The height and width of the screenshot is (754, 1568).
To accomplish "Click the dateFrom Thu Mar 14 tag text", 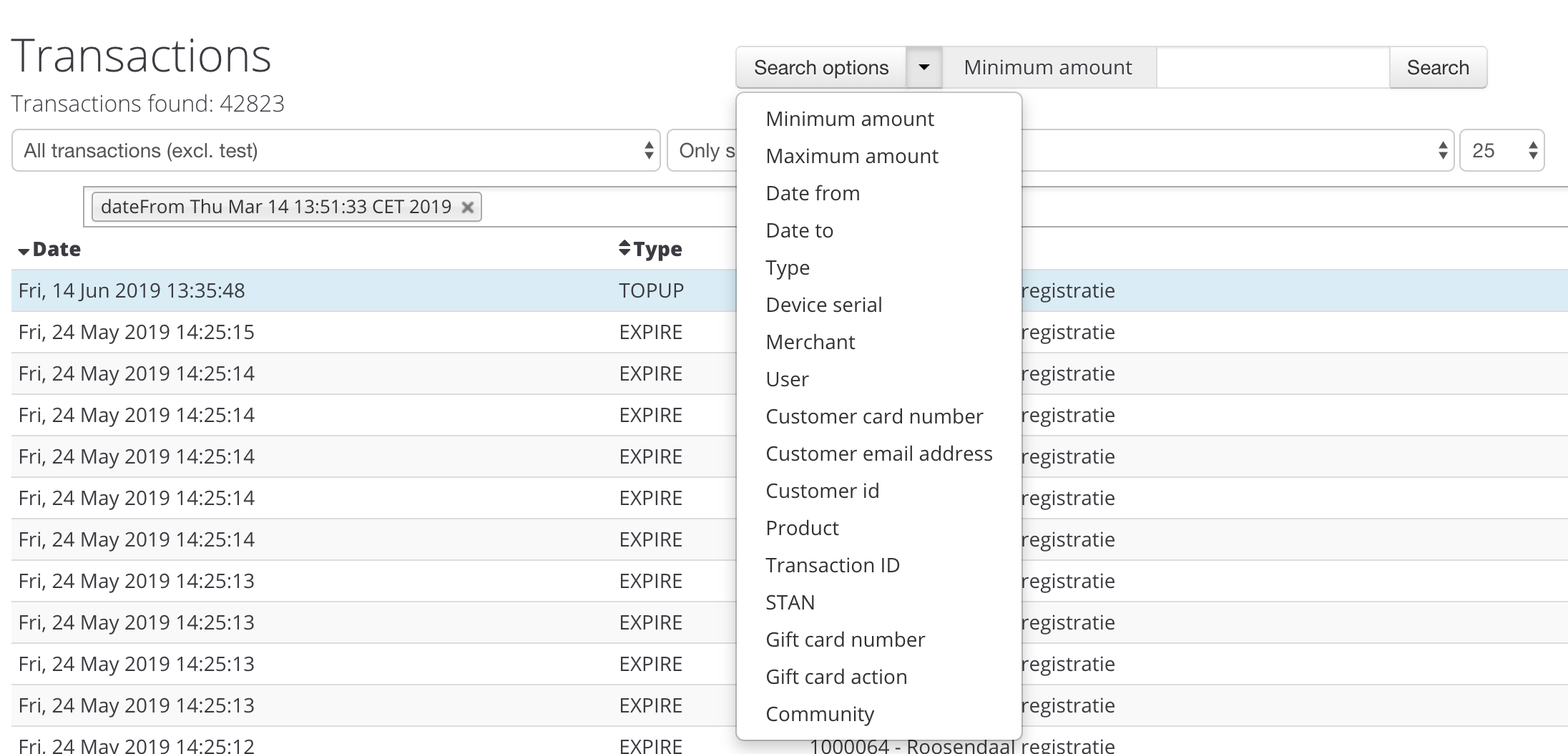I will pyautogui.click(x=276, y=207).
